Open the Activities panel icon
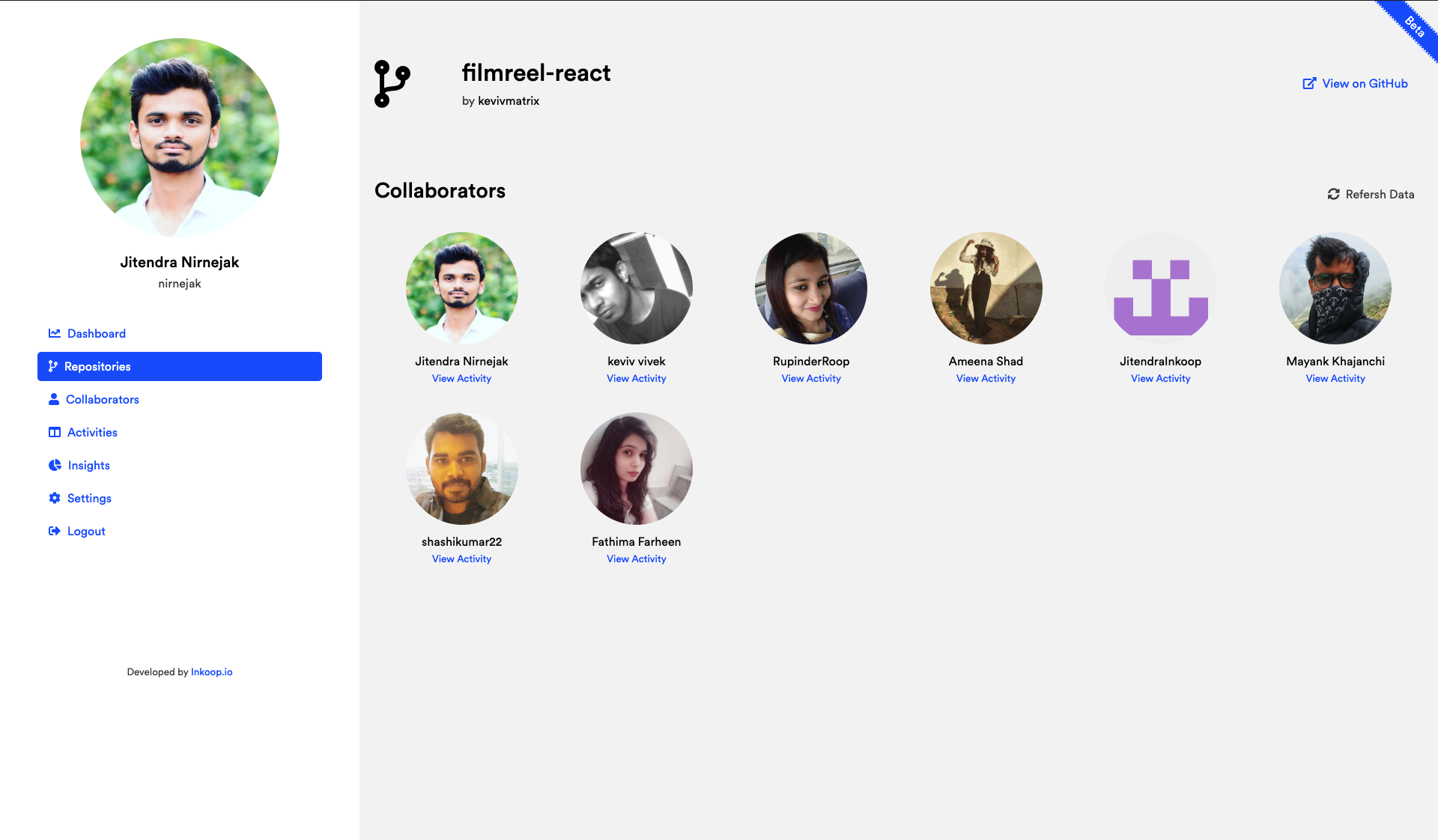The width and height of the screenshot is (1438, 840). pyautogui.click(x=53, y=432)
